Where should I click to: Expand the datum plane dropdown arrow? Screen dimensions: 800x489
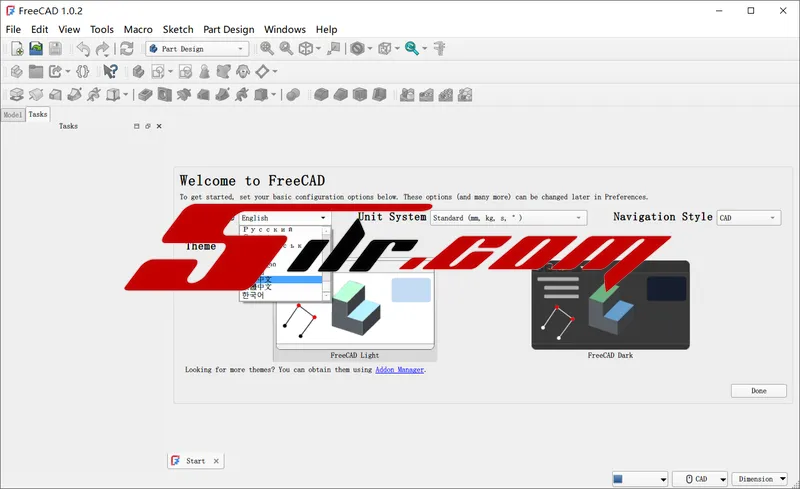[x=275, y=71]
